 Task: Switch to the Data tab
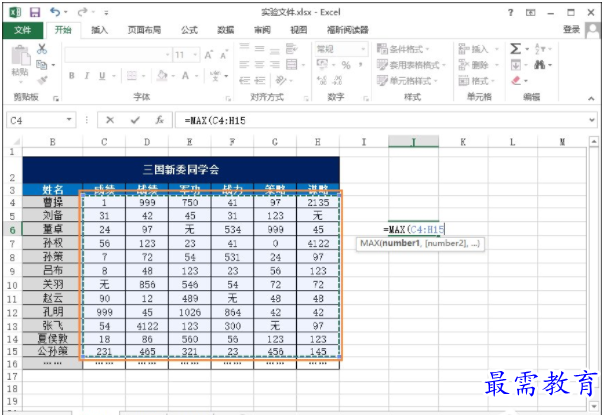tap(226, 30)
